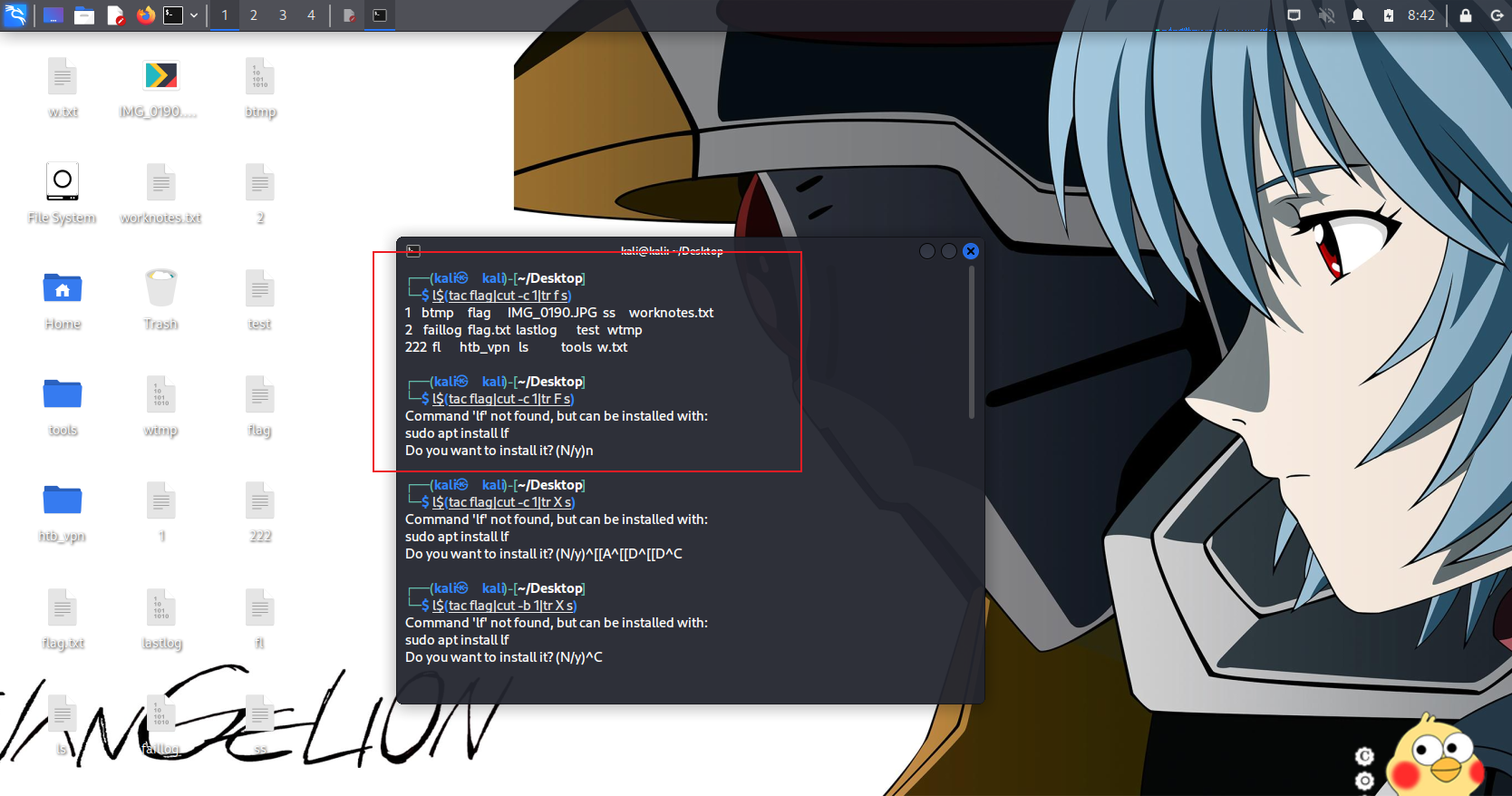
Task: Open the notifications bell icon
Action: pyautogui.click(x=1358, y=15)
